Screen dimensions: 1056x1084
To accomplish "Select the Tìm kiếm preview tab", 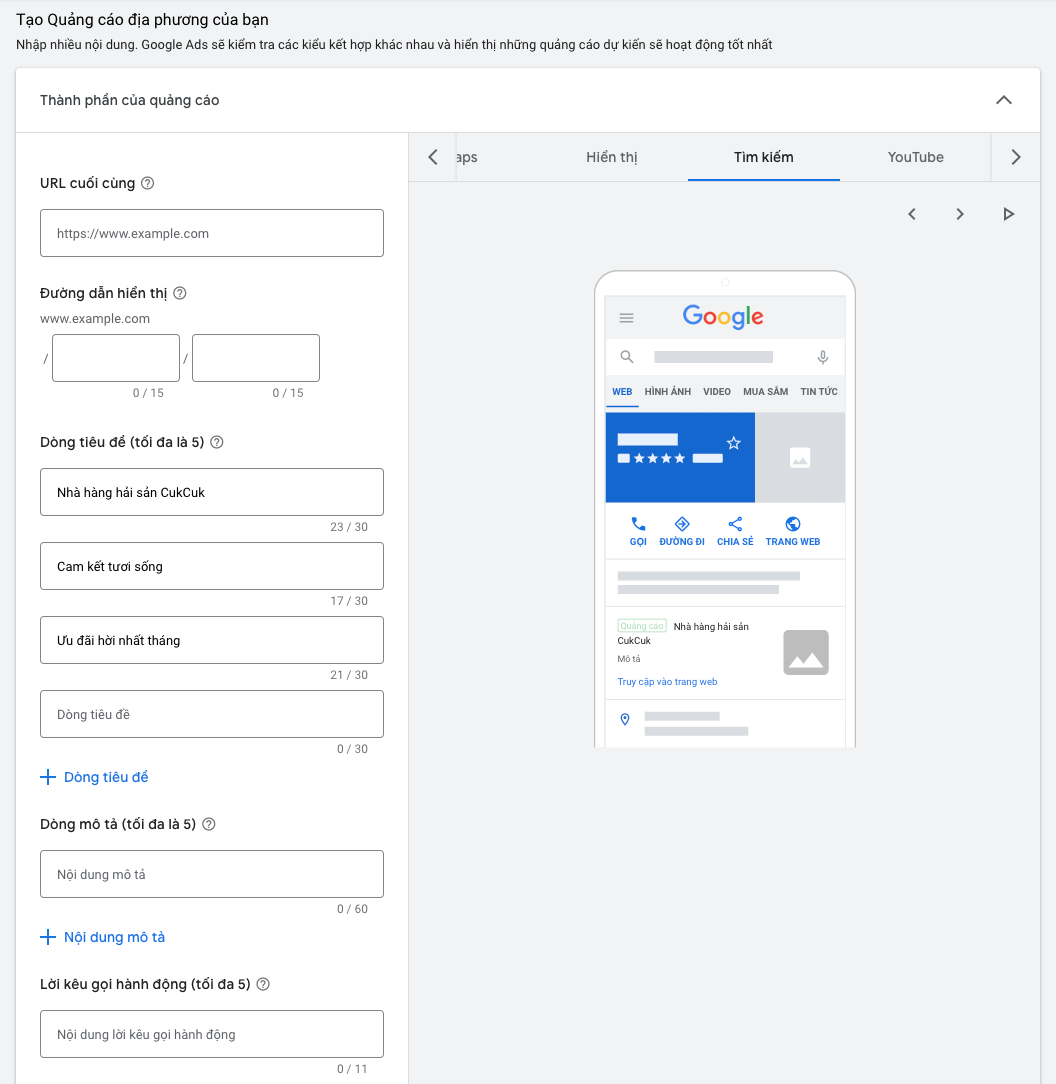I will (x=763, y=158).
